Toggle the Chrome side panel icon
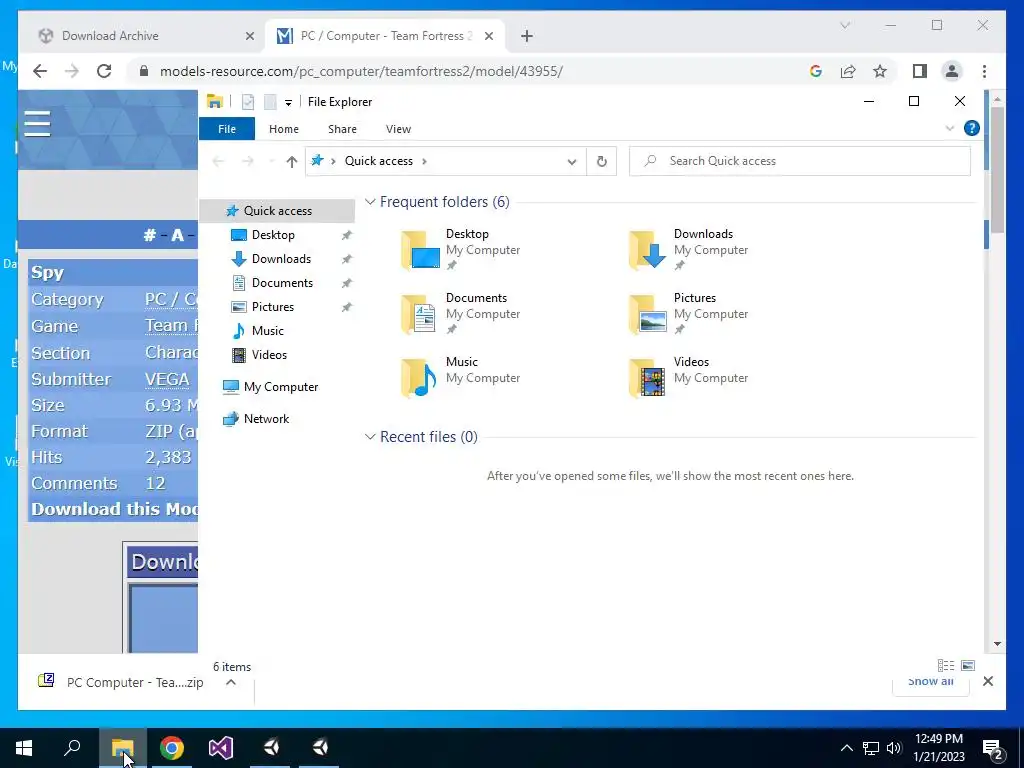Image resolution: width=1024 pixels, height=768 pixels. (x=920, y=71)
